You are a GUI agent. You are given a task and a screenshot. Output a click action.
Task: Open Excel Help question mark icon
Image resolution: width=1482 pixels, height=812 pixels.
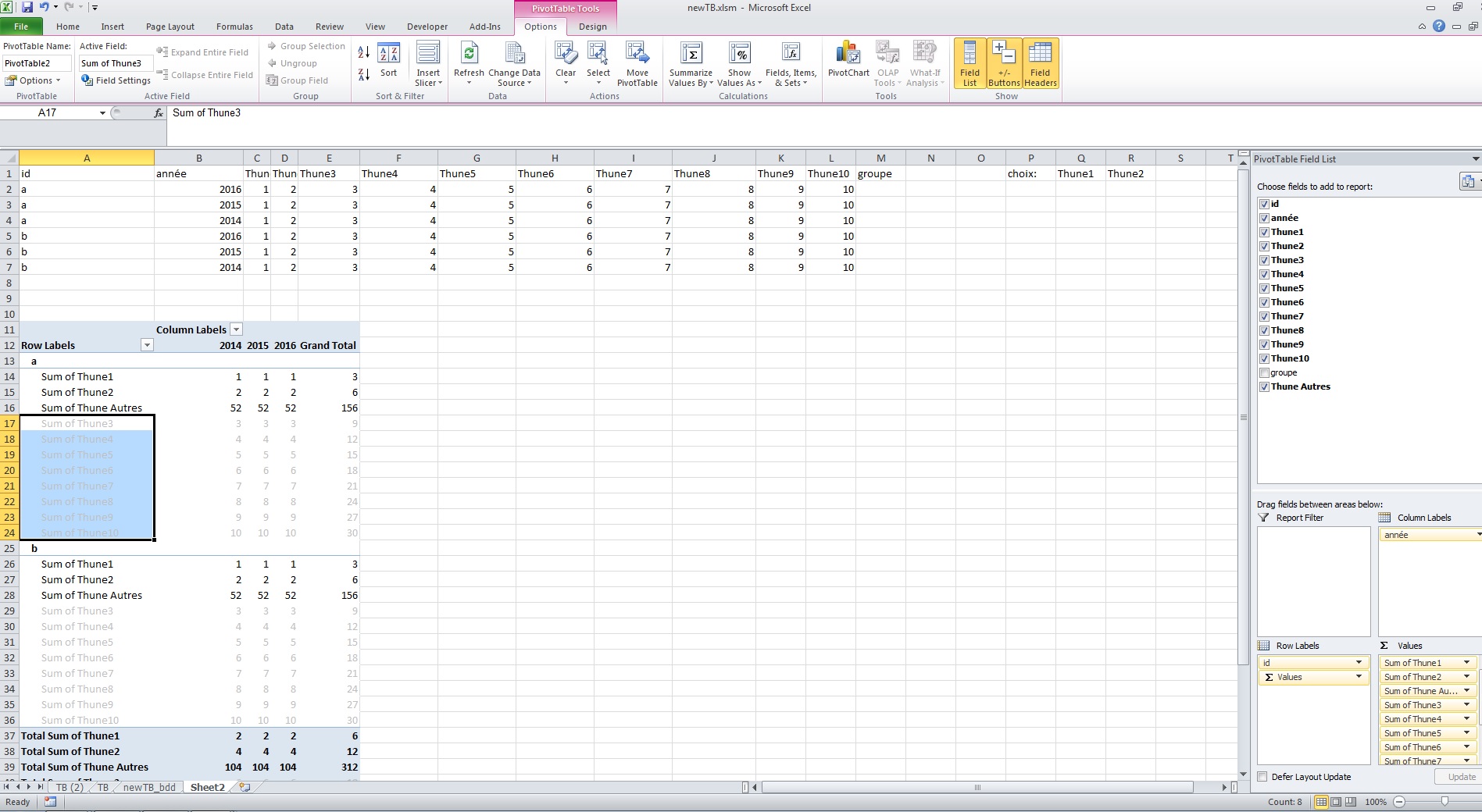pyautogui.click(x=1439, y=27)
